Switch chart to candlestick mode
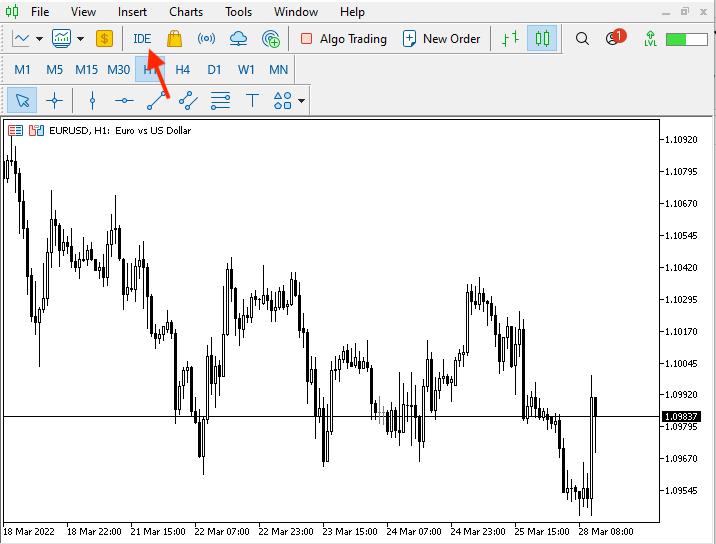716x544 pixels. [x=542, y=39]
